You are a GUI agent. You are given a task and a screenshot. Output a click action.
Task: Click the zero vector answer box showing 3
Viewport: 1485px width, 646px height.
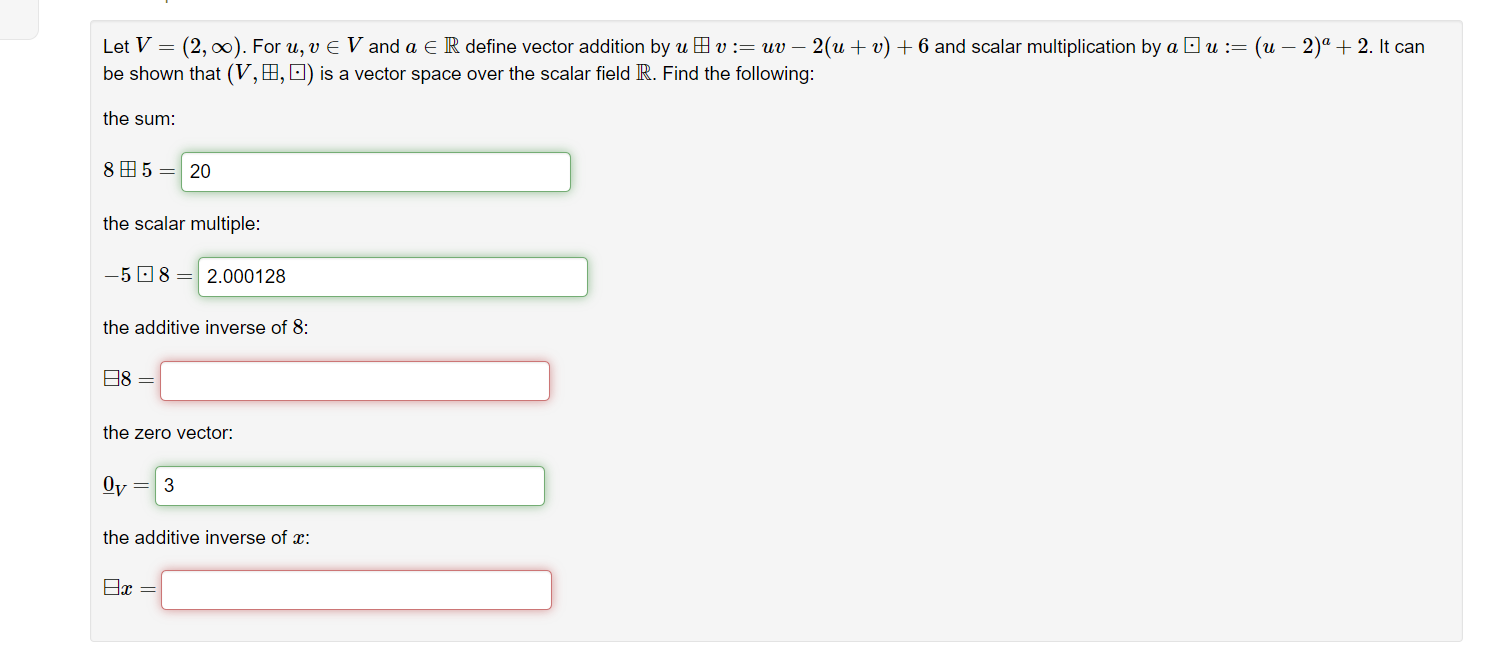(x=349, y=486)
